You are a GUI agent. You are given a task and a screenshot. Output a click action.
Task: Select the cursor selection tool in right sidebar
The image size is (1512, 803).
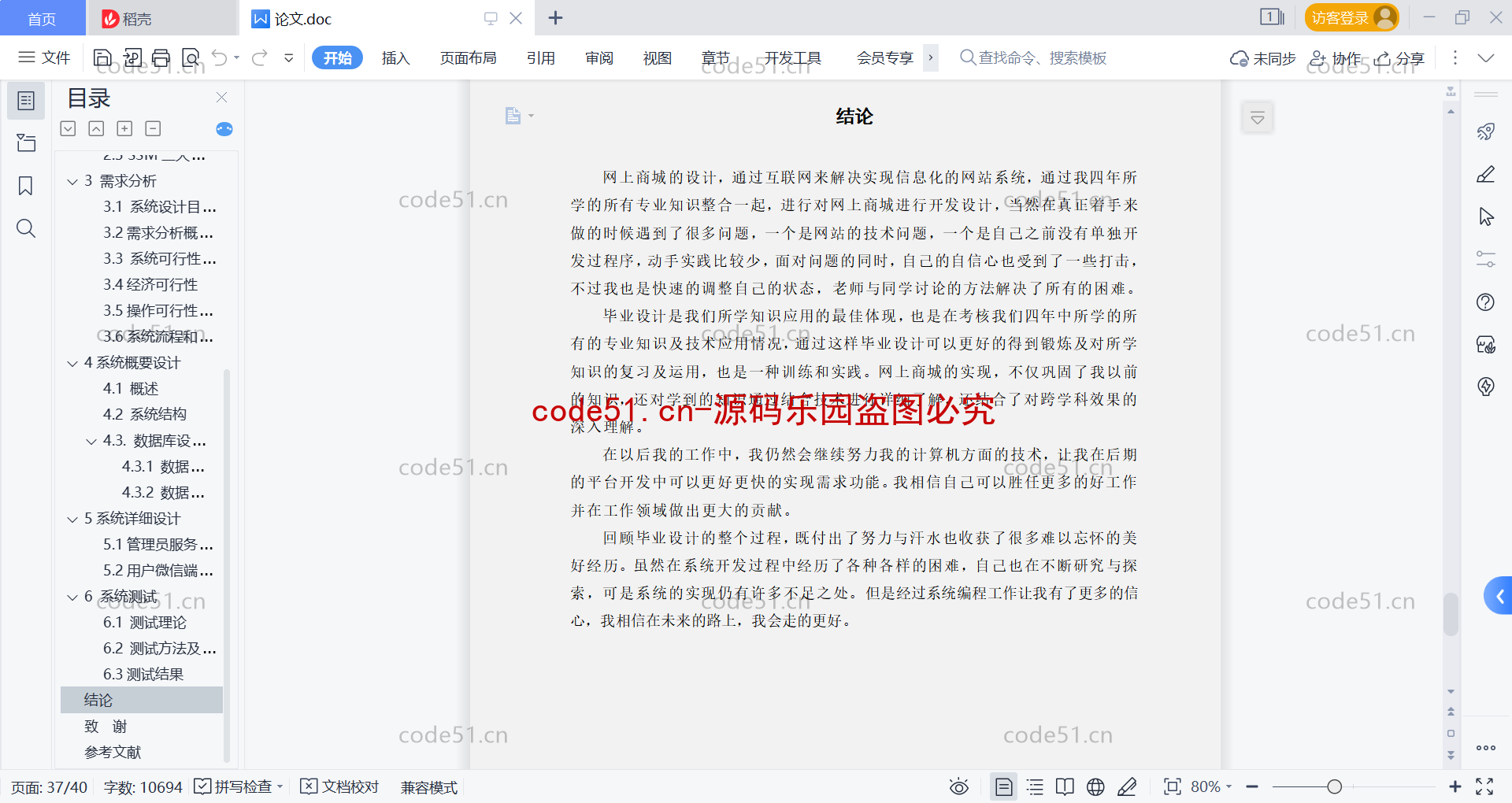[1485, 216]
